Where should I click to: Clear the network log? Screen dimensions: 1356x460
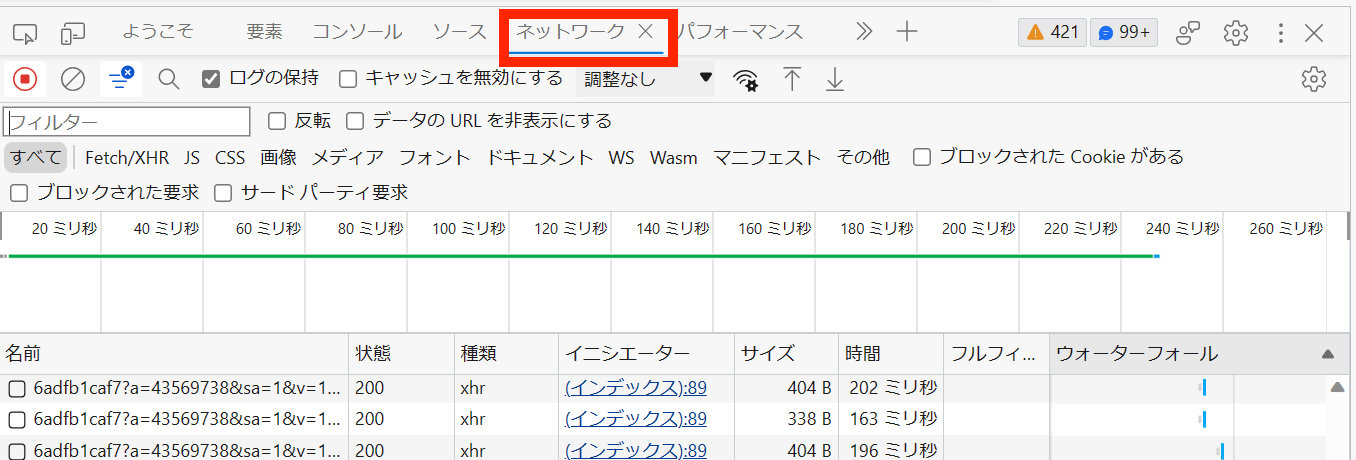click(x=73, y=79)
